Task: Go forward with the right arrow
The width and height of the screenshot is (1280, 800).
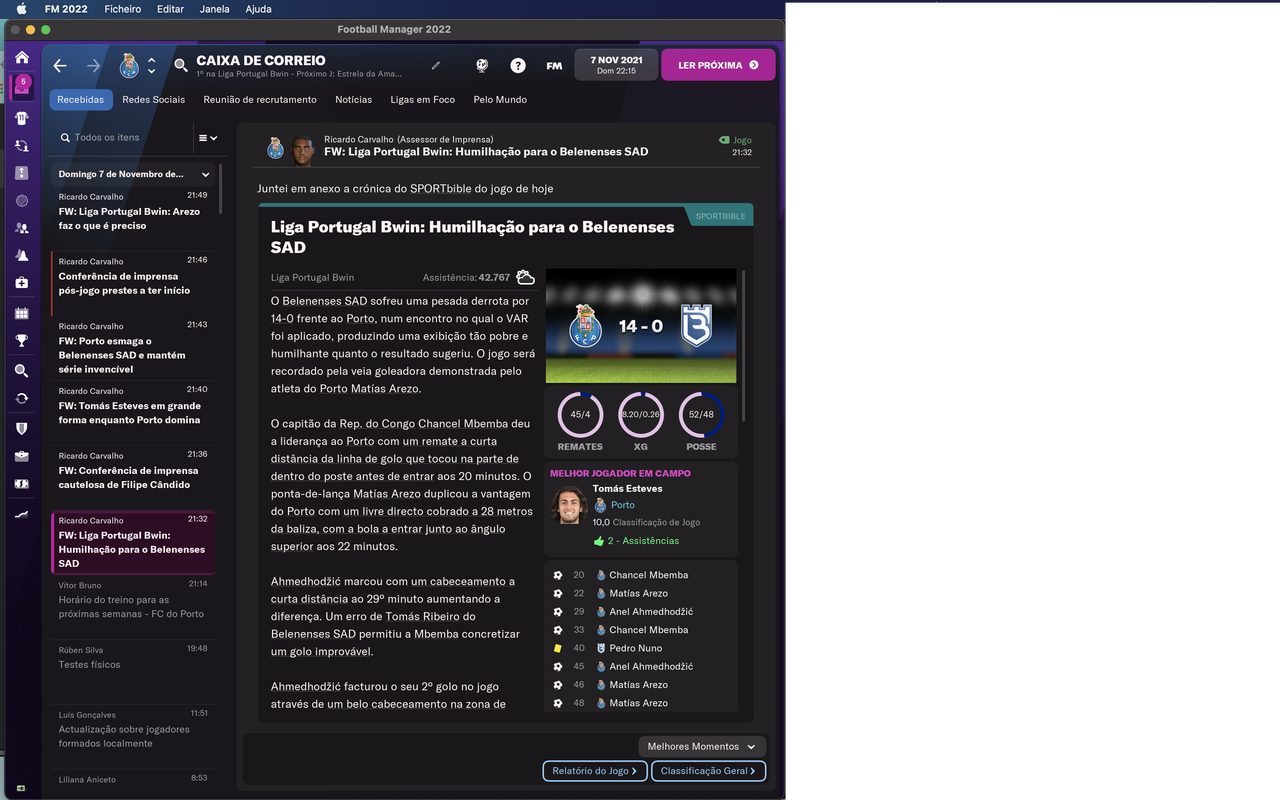Action: click(x=93, y=66)
